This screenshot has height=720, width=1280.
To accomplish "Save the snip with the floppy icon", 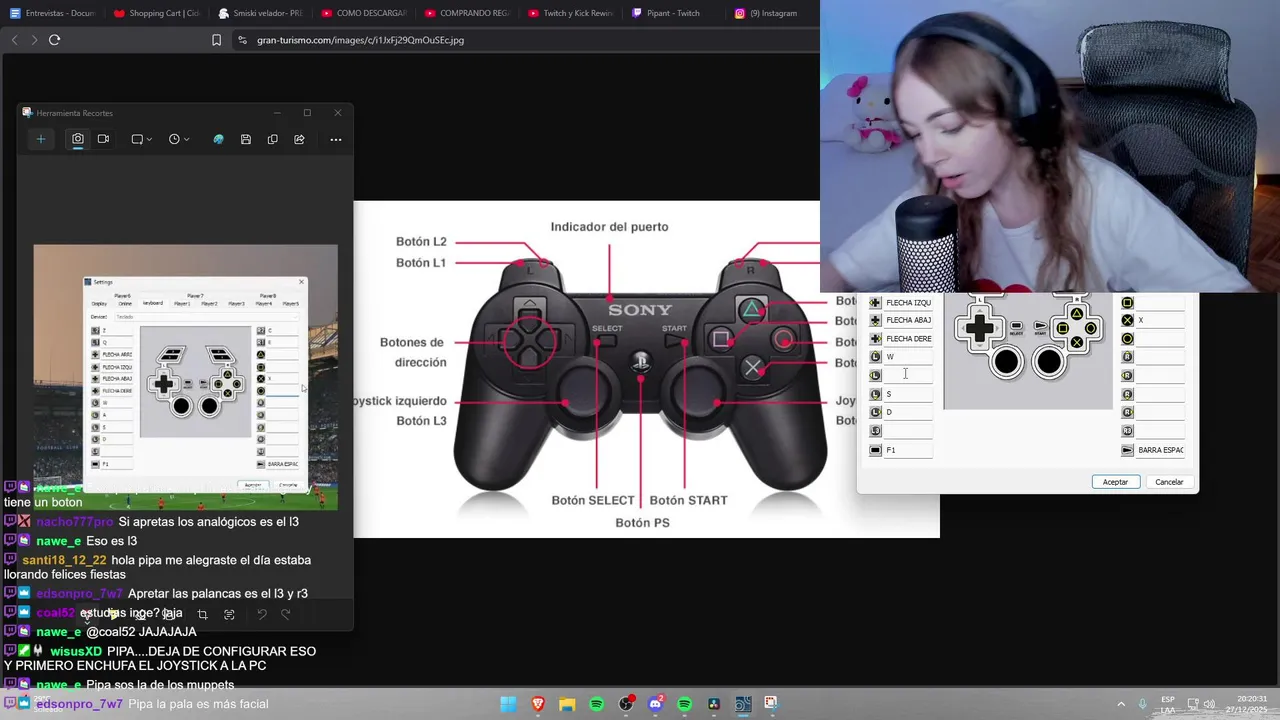I will 245,139.
